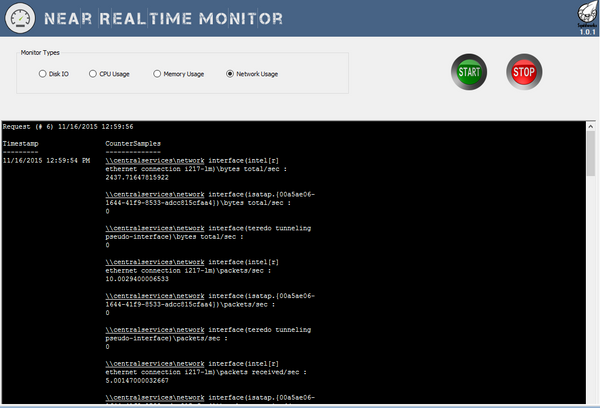Select the Network Usage radio option

click(x=231, y=73)
